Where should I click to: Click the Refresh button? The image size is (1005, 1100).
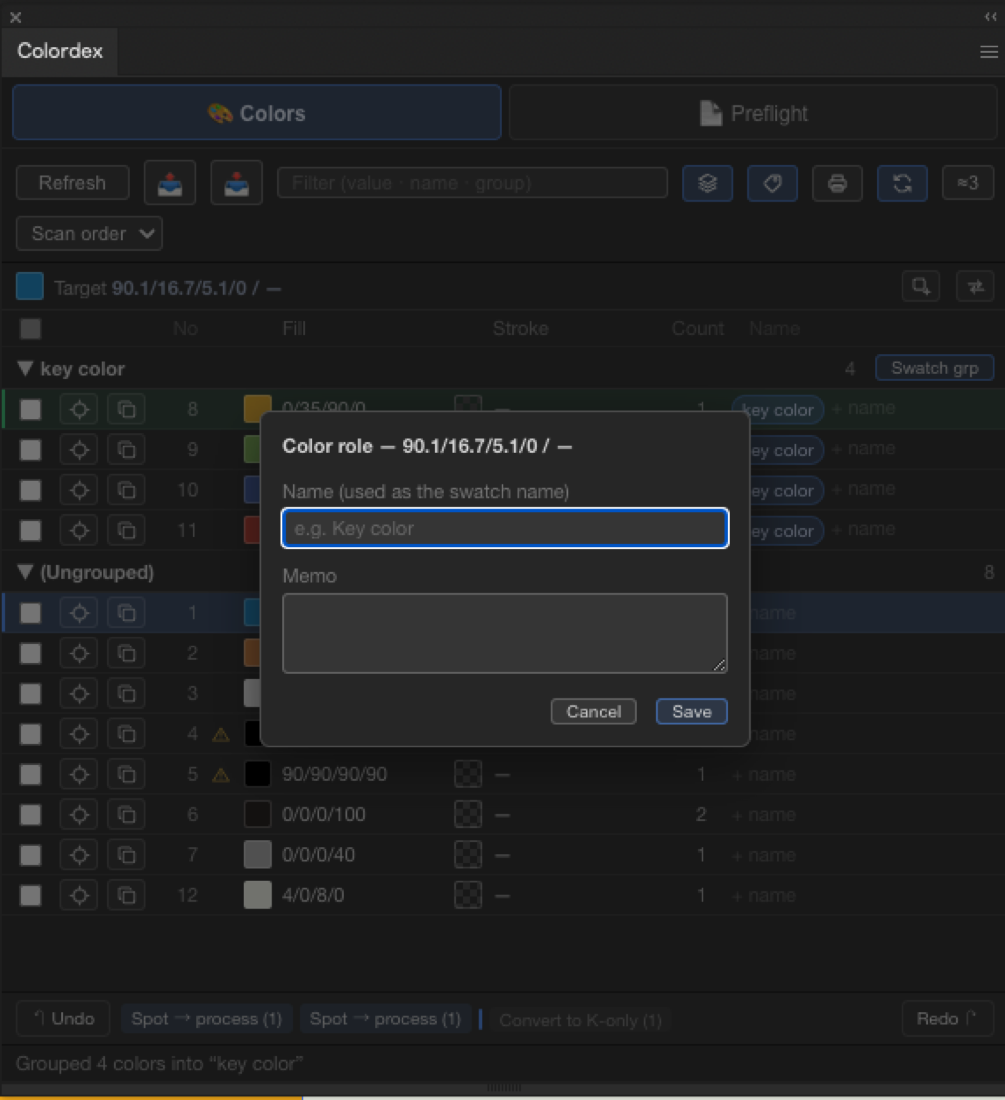72,183
